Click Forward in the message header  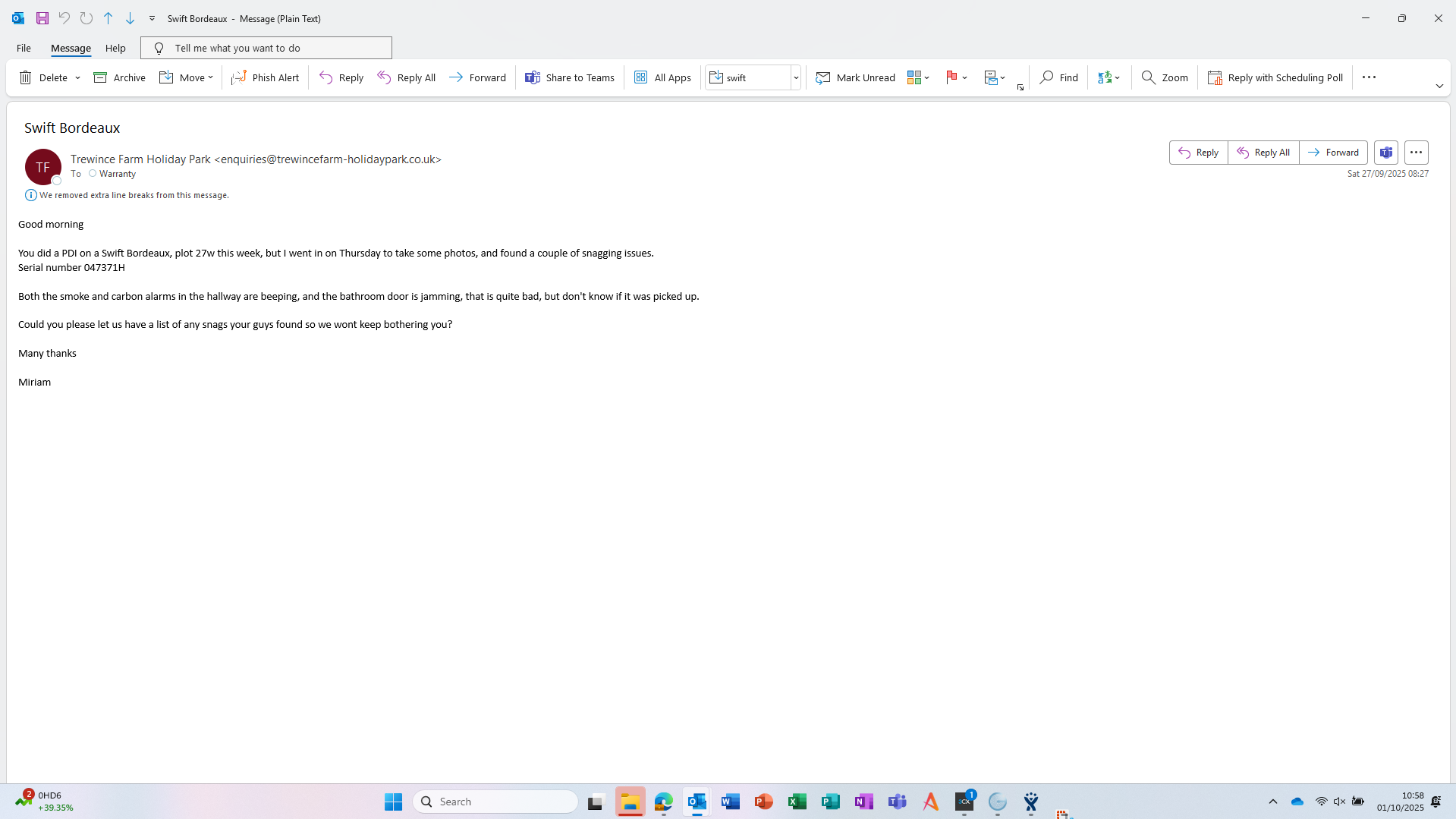pyautogui.click(x=1333, y=153)
